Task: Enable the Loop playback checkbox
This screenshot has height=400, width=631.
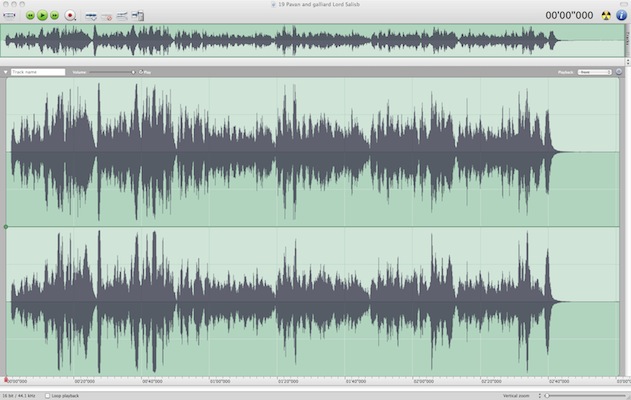Action: click(x=47, y=396)
